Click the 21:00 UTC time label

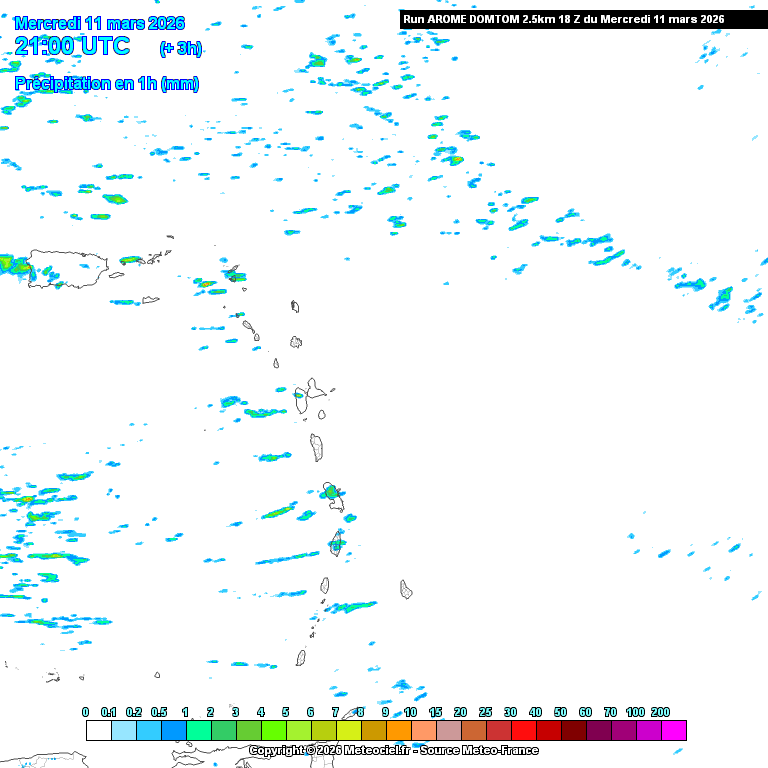coord(72,46)
